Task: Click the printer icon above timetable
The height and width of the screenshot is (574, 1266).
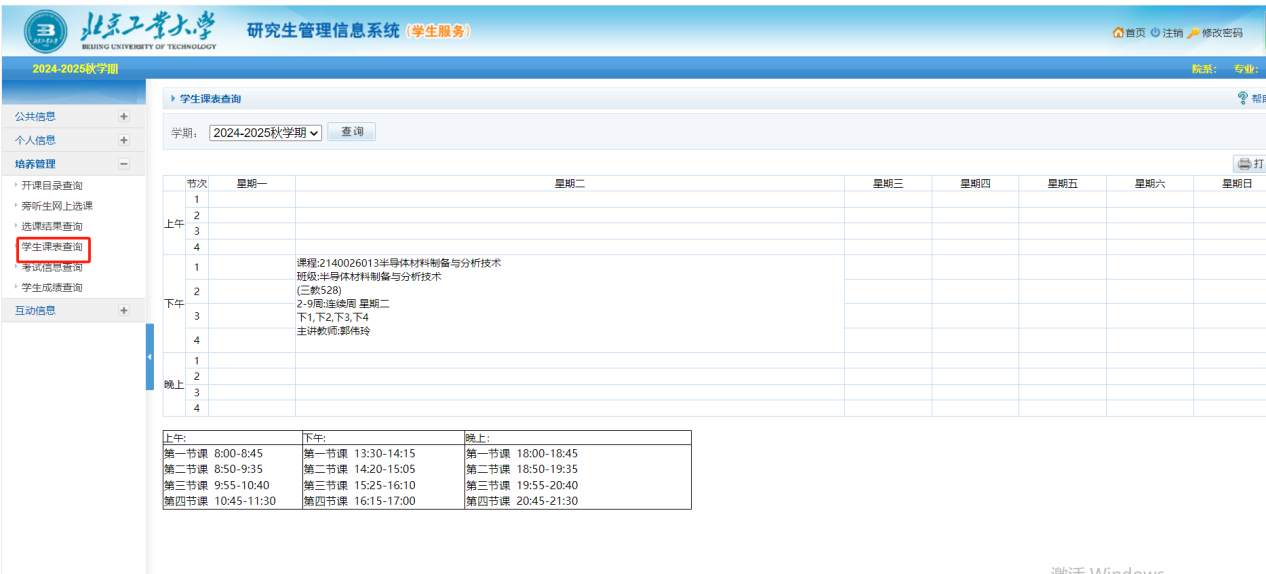Action: click(1244, 164)
